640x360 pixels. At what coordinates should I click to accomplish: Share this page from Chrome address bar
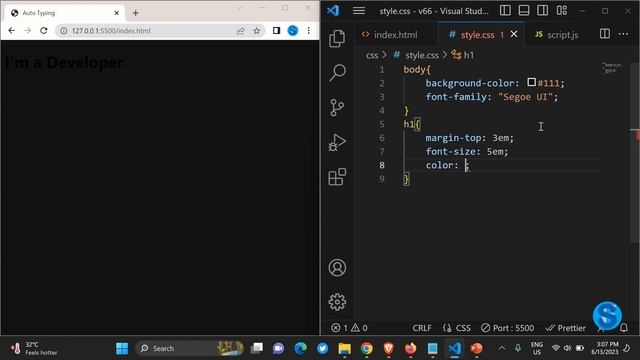click(x=240, y=31)
